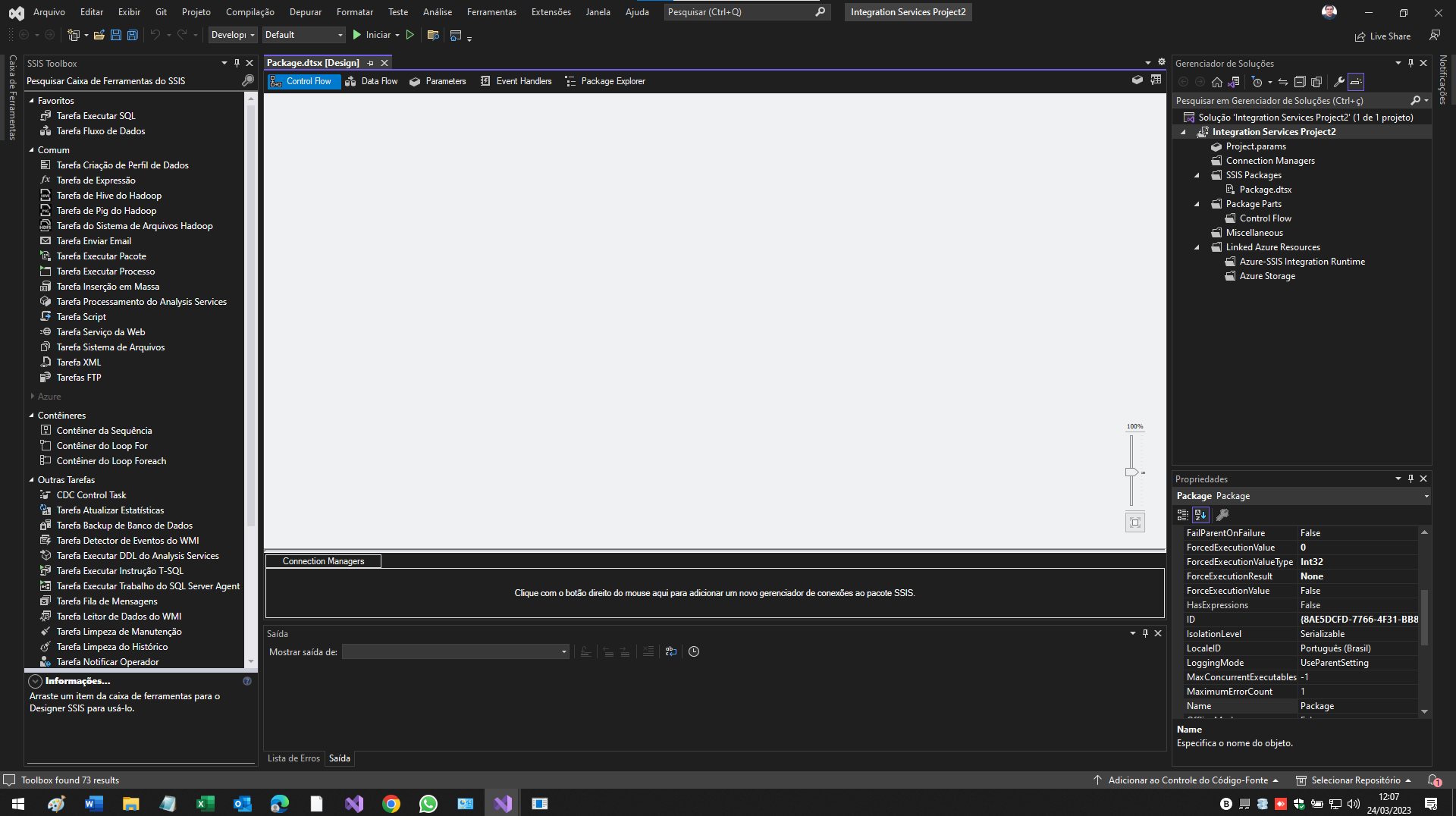The height and width of the screenshot is (816, 1456).
Task: Click the SSIS Toolbox search field
Action: [x=133, y=81]
